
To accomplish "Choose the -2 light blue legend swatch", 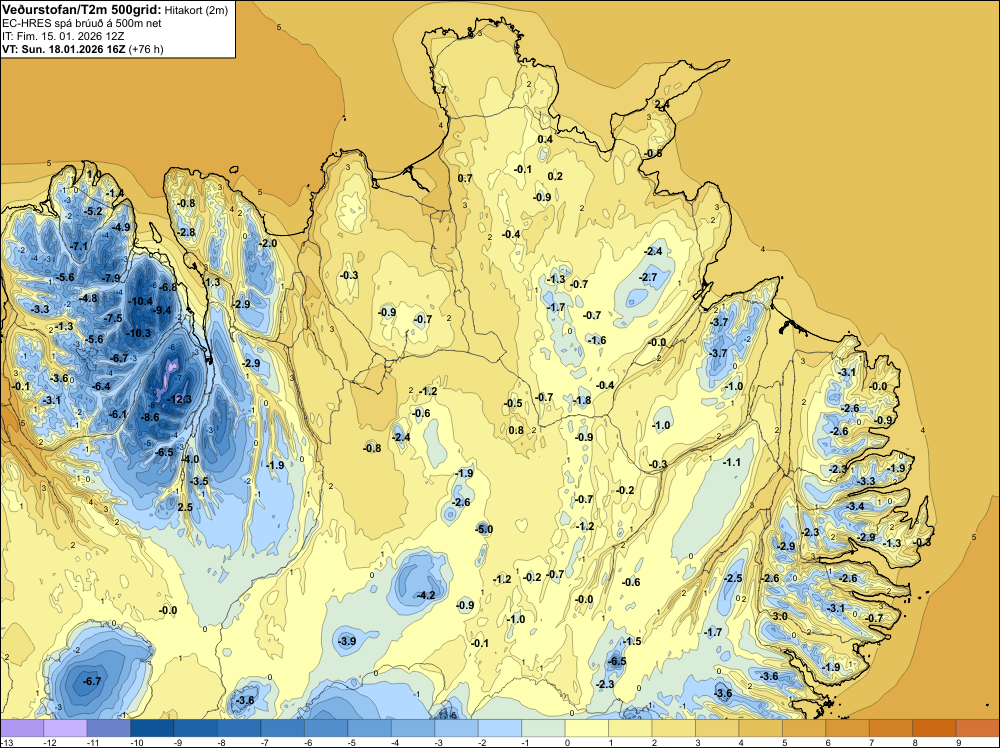I will (500, 728).
